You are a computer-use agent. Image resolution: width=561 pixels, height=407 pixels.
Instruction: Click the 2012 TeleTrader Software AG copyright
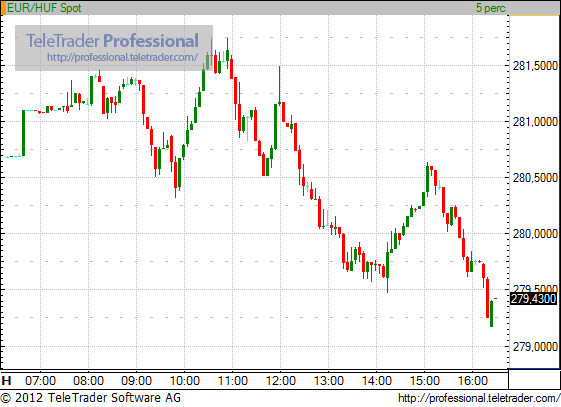(91, 398)
